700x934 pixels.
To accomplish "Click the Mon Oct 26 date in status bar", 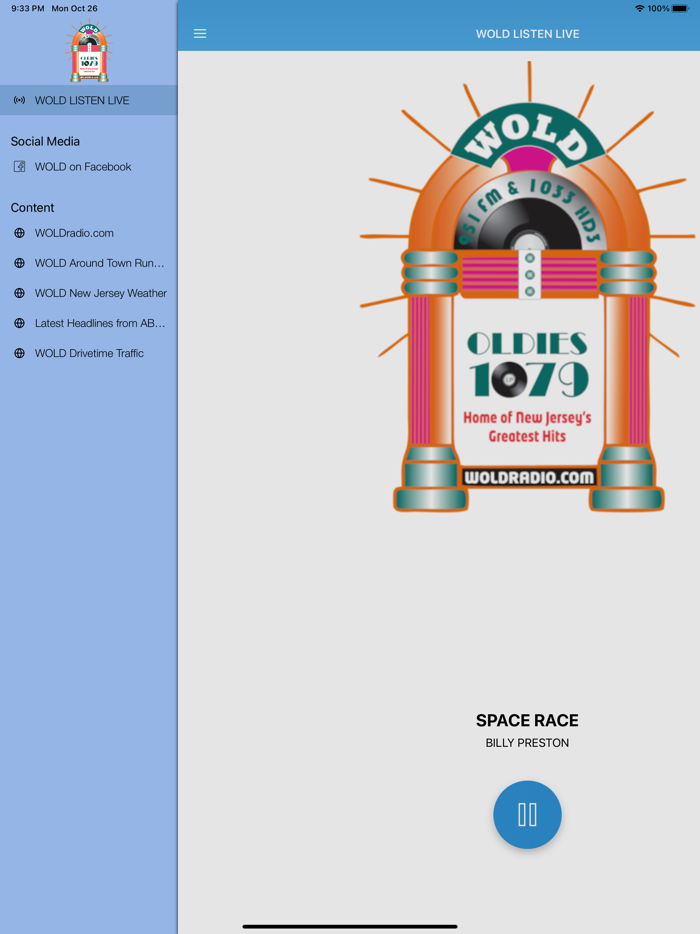I will [74, 8].
